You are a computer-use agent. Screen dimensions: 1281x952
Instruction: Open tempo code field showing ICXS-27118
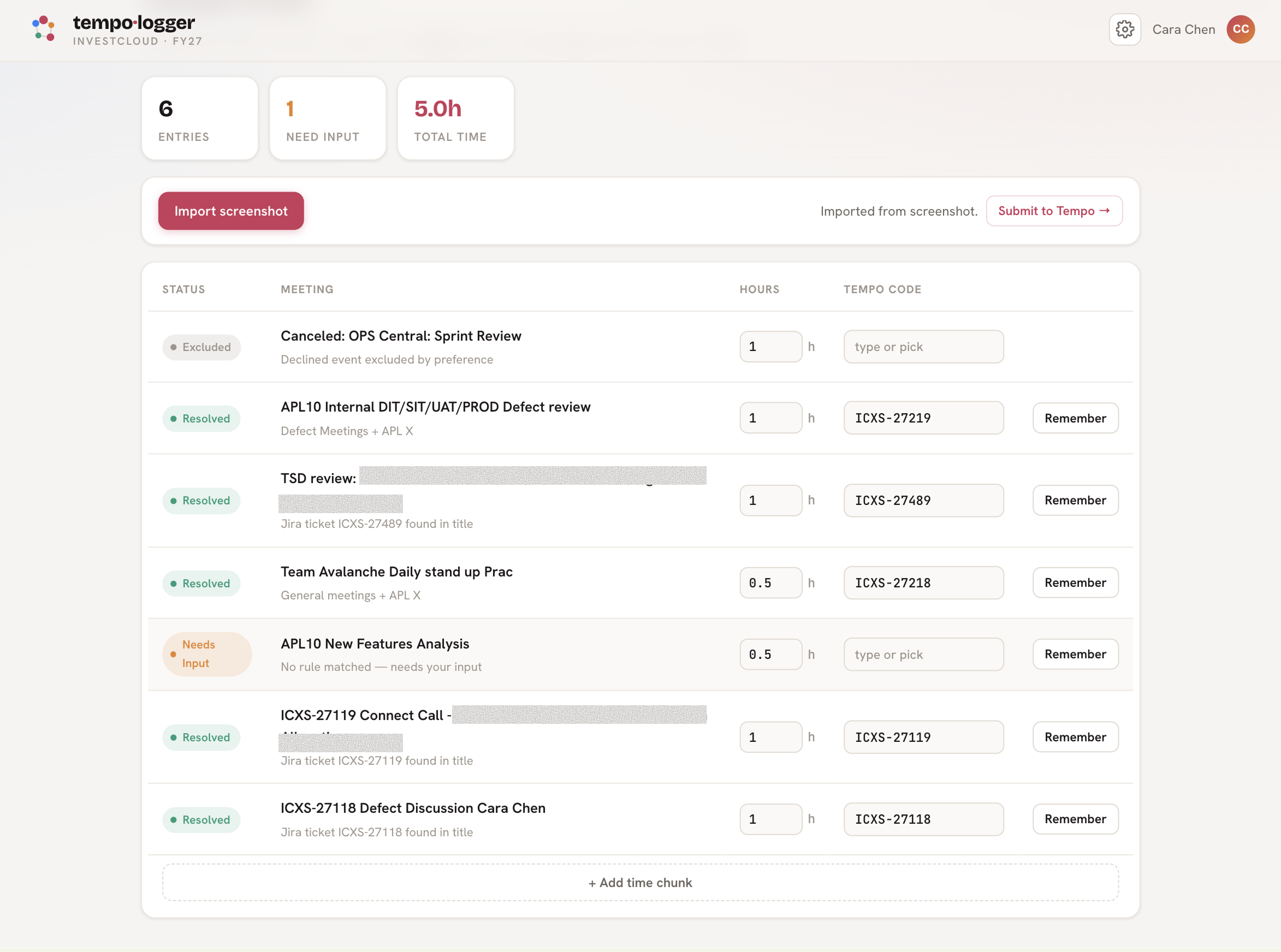pyautogui.click(x=923, y=819)
